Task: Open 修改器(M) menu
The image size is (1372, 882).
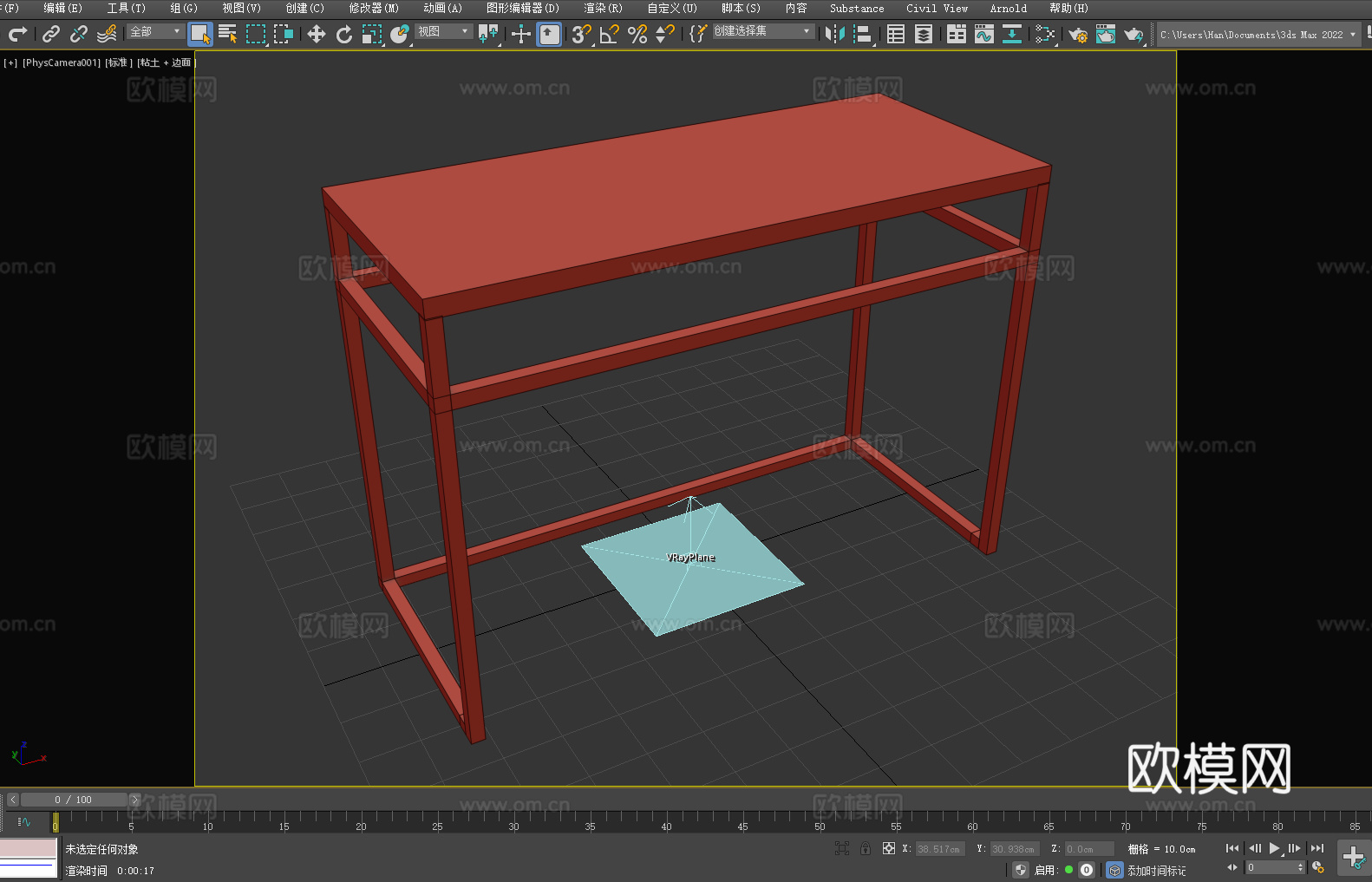Action: click(x=374, y=8)
